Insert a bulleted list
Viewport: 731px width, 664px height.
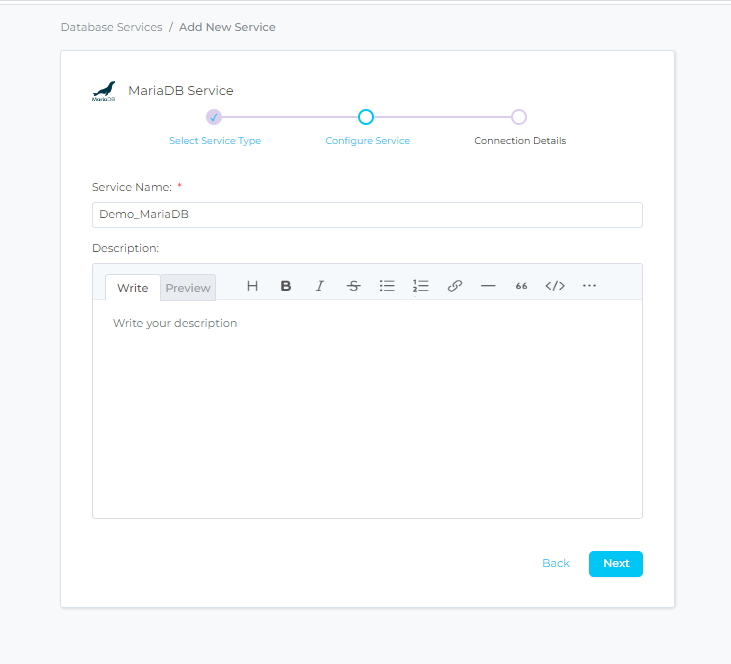[x=387, y=286]
